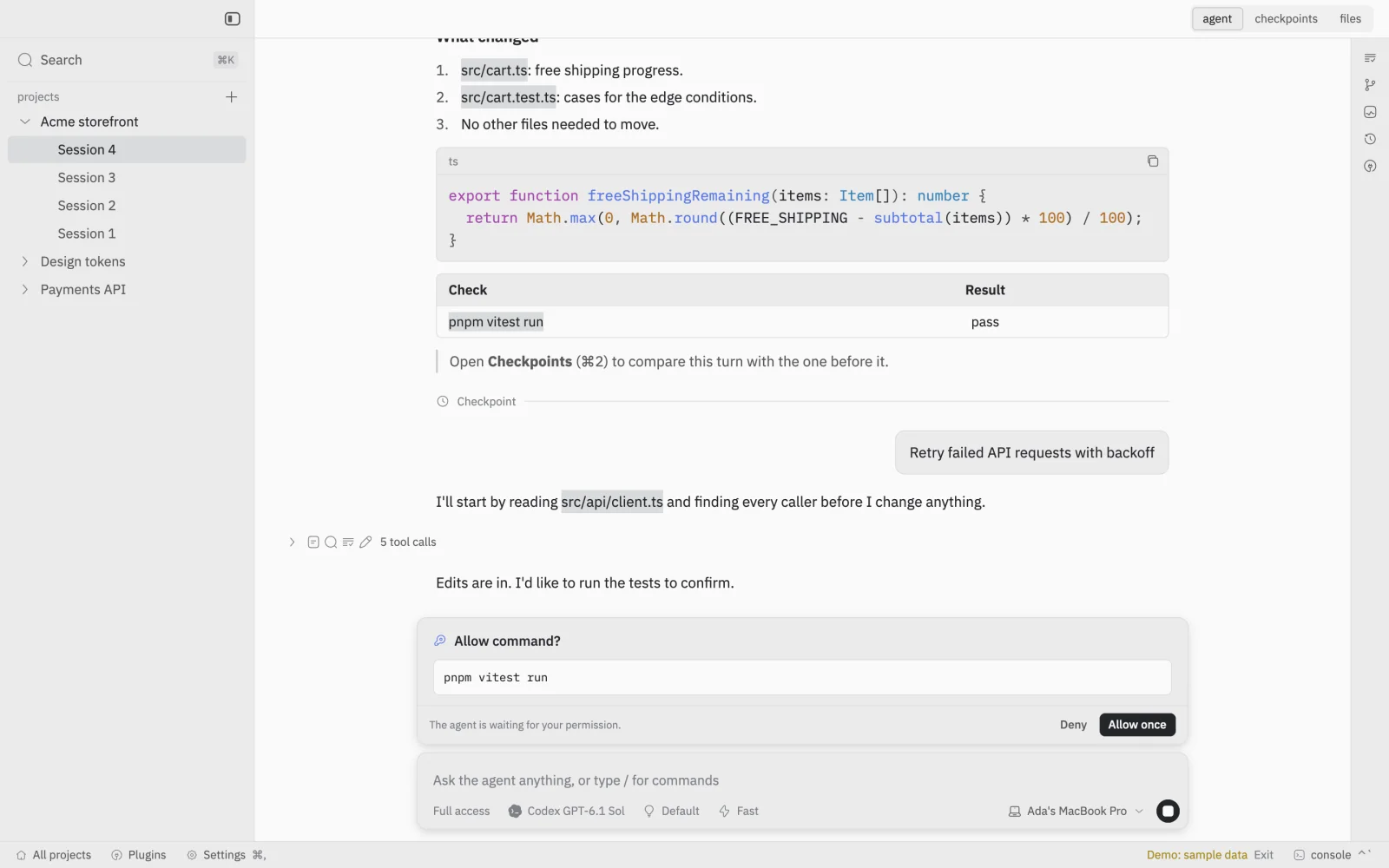
Task: Click the lightning bolt icon next to Fast
Action: click(x=725, y=811)
